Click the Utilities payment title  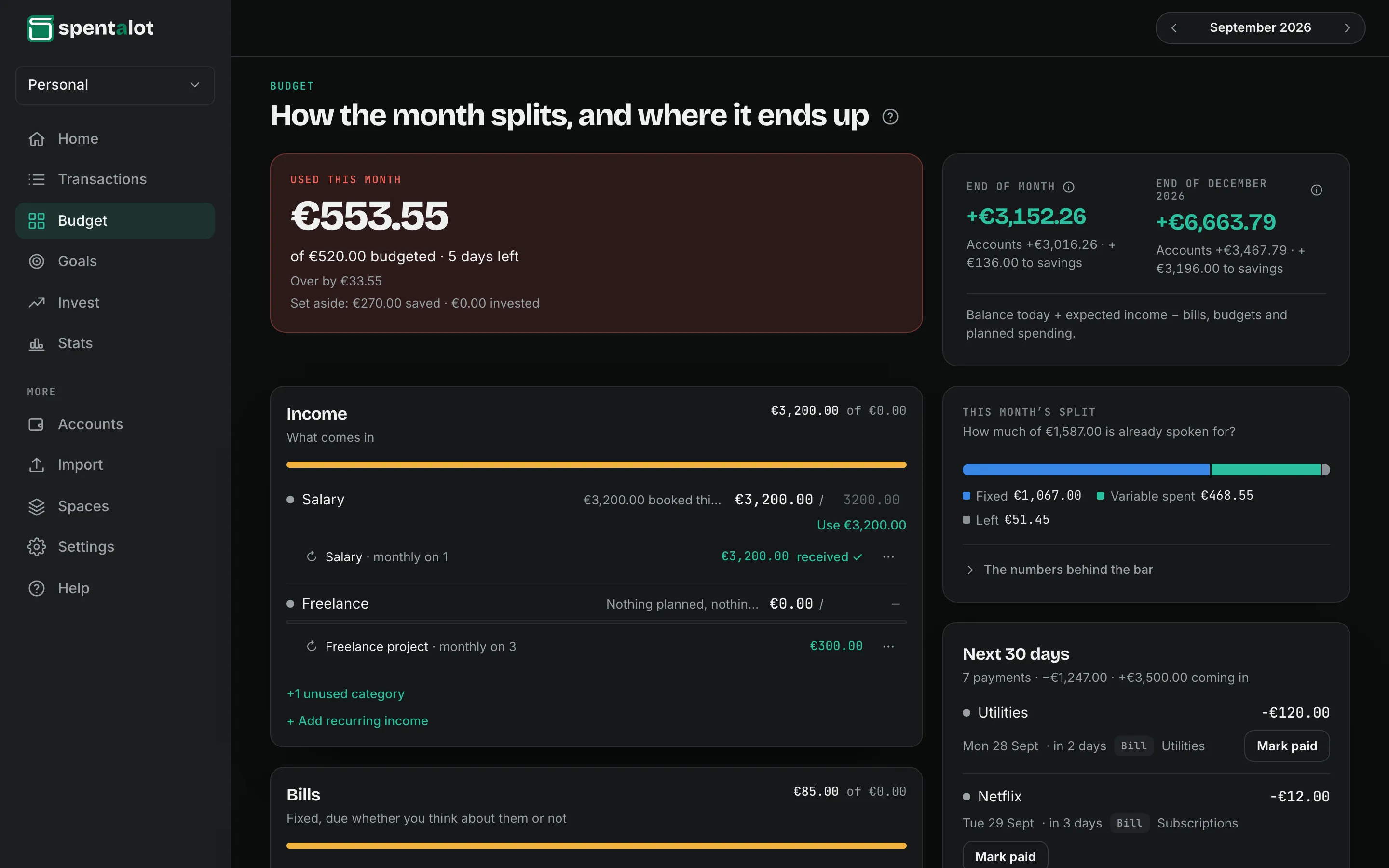(1003, 712)
